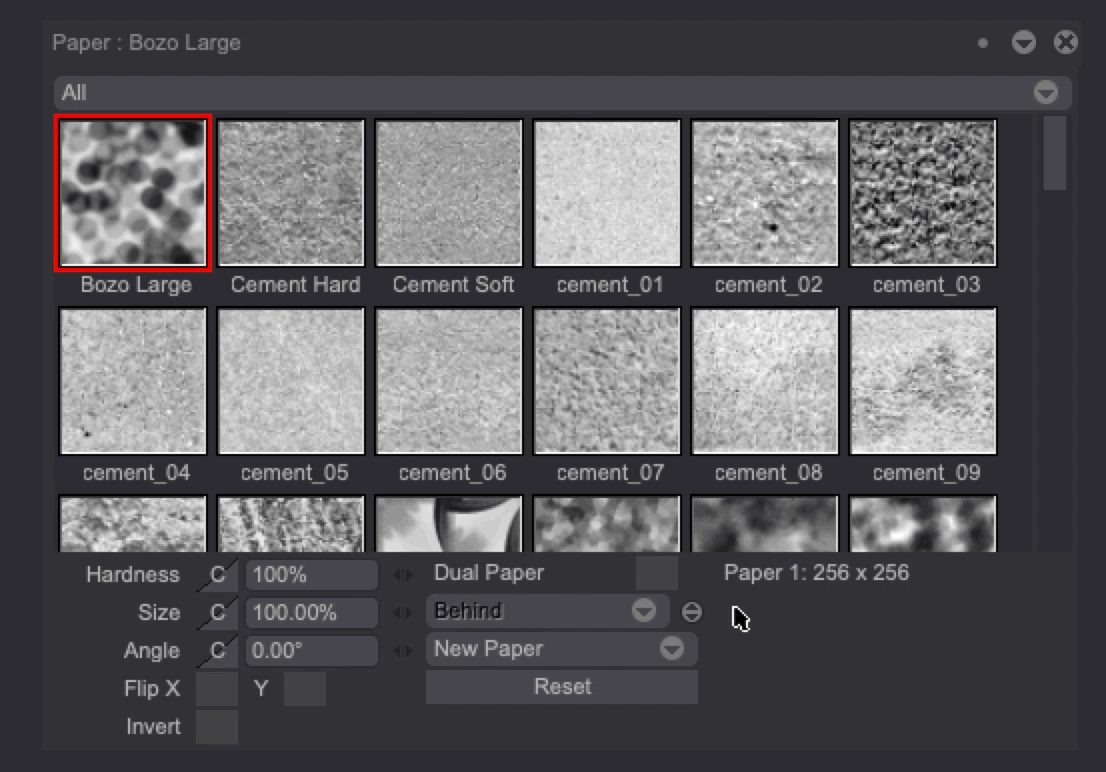The height and width of the screenshot is (772, 1106).
Task: Click the Size curve C icon
Action: (x=217, y=613)
